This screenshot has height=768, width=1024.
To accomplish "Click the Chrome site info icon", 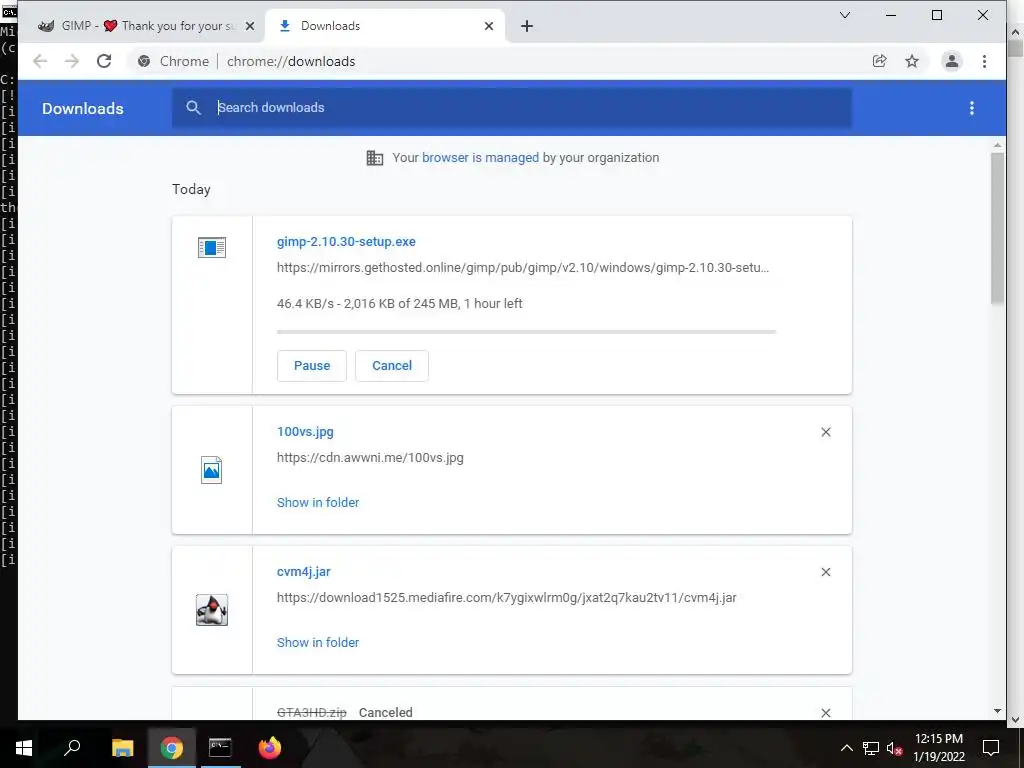I will [144, 61].
